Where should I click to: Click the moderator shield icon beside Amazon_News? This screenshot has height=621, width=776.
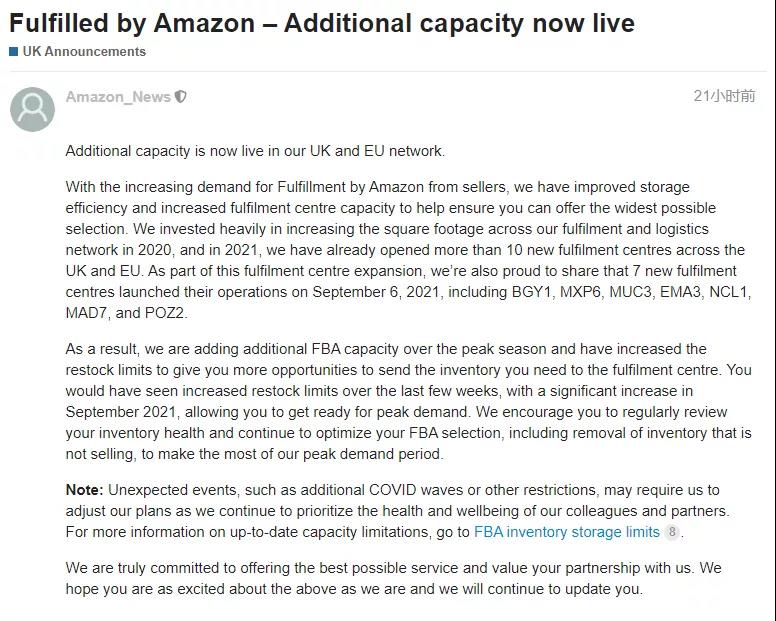click(x=181, y=97)
